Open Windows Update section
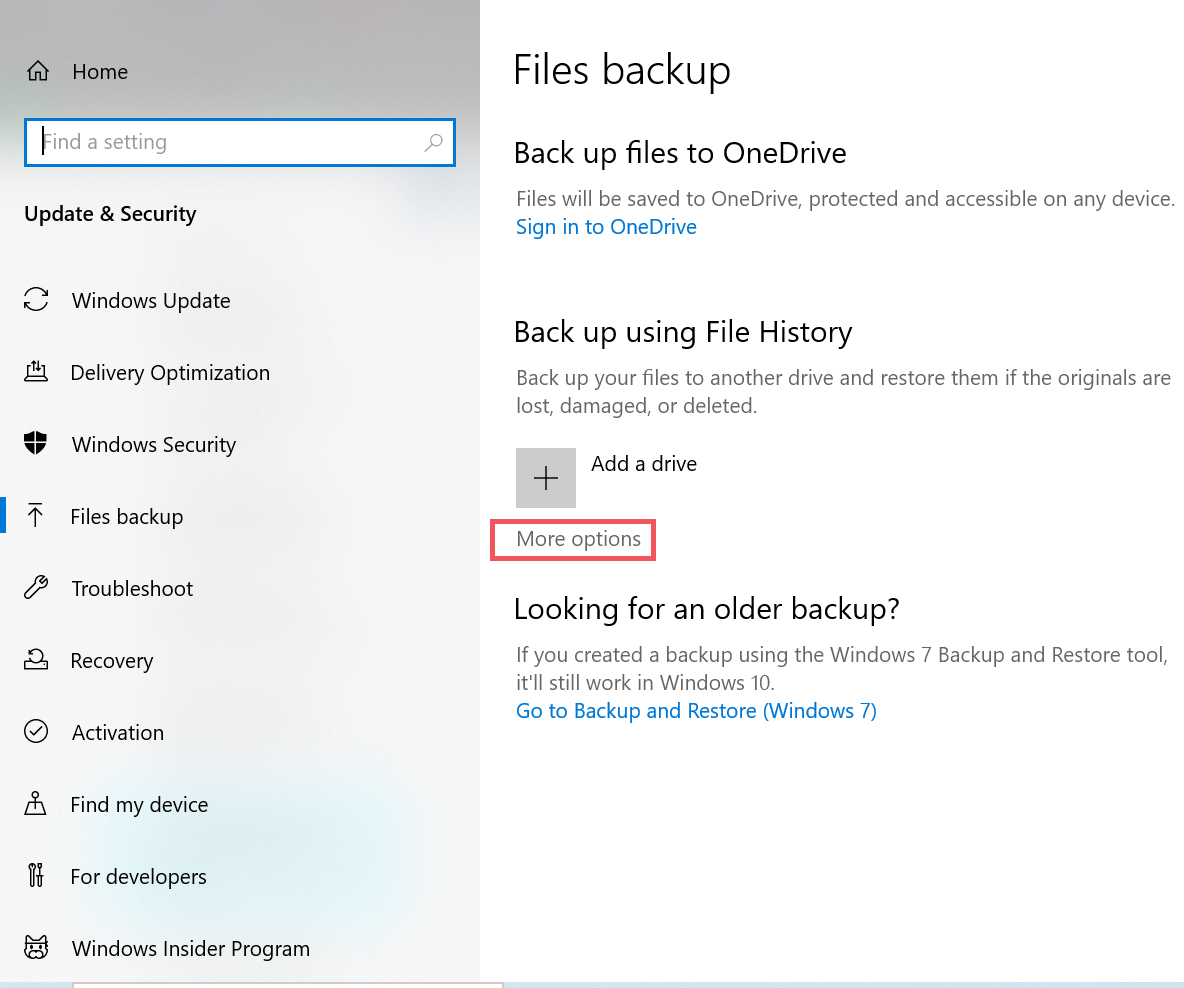The image size is (1184, 988). point(151,301)
